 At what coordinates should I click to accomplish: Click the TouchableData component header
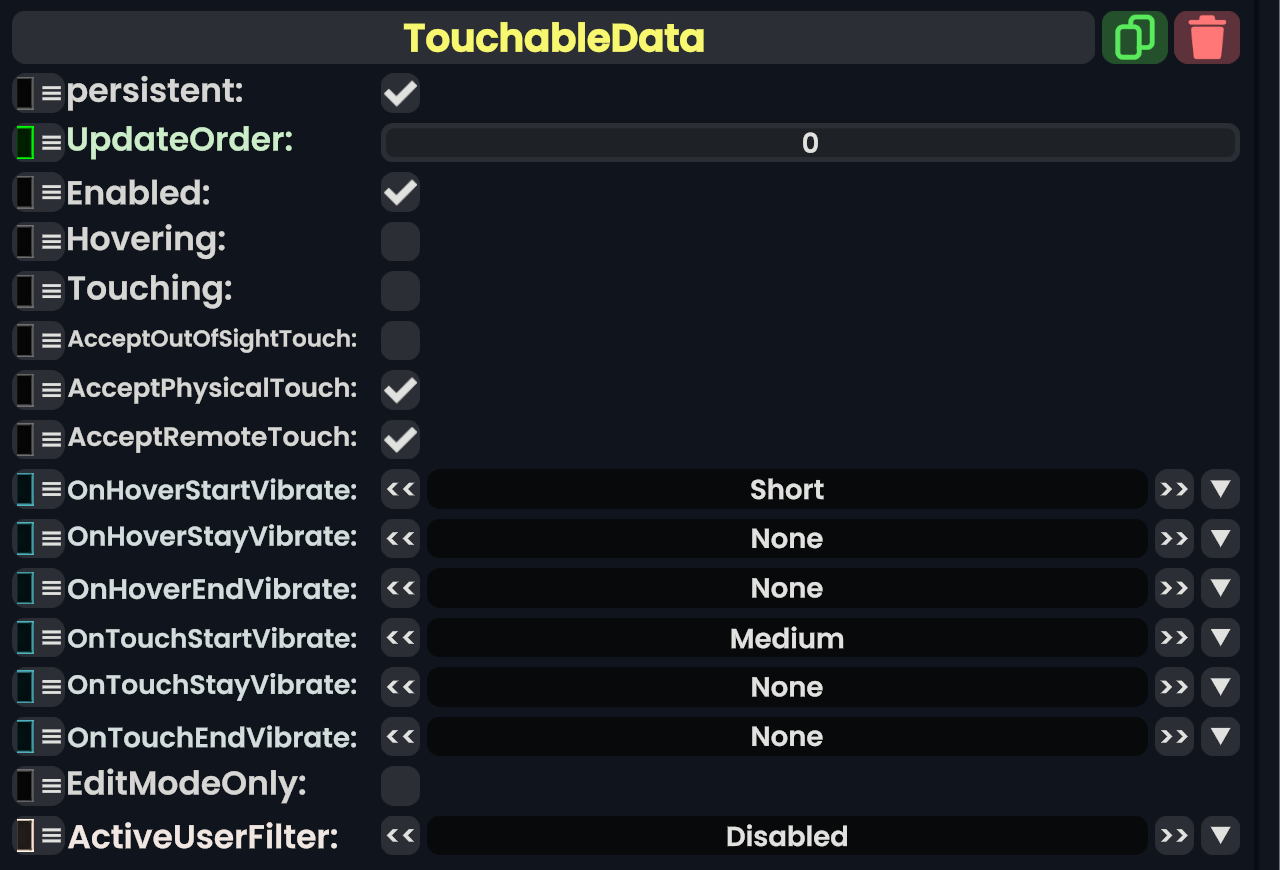point(553,38)
